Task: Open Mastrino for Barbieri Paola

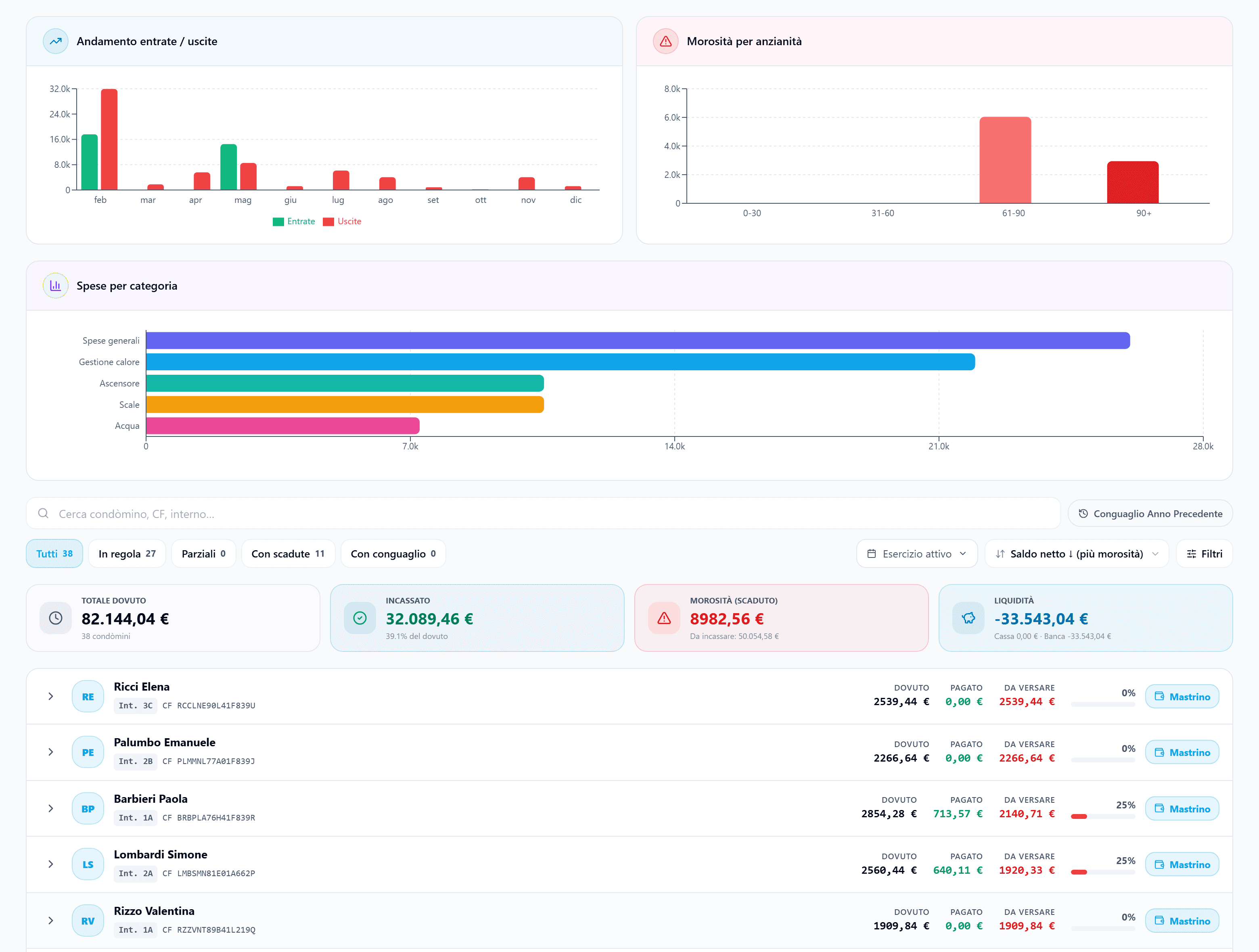Action: pyautogui.click(x=1182, y=809)
